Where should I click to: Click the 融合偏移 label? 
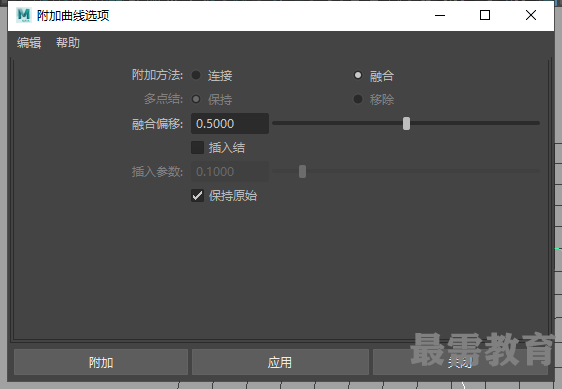click(x=157, y=124)
